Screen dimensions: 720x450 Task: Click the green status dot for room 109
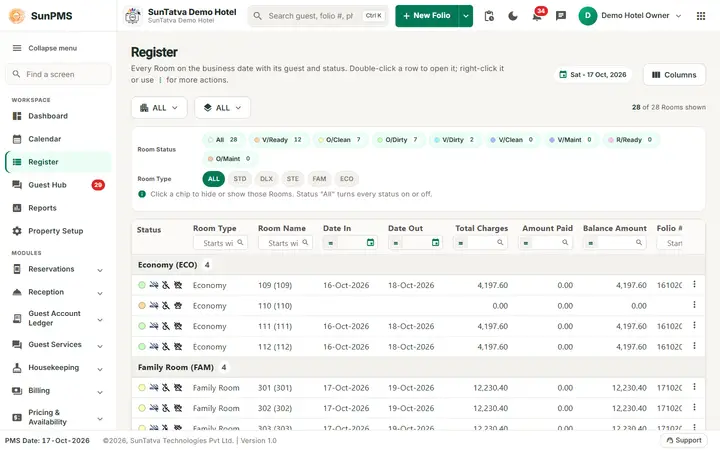tap(142, 285)
